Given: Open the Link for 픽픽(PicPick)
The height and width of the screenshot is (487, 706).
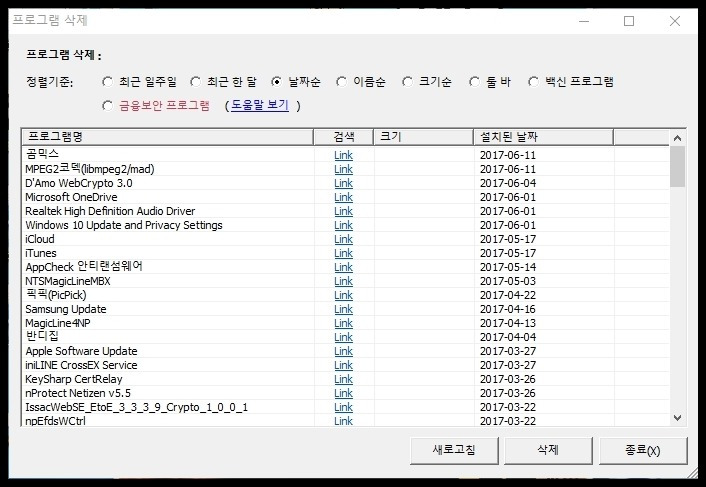Looking at the screenshot, I should coord(343,295).
